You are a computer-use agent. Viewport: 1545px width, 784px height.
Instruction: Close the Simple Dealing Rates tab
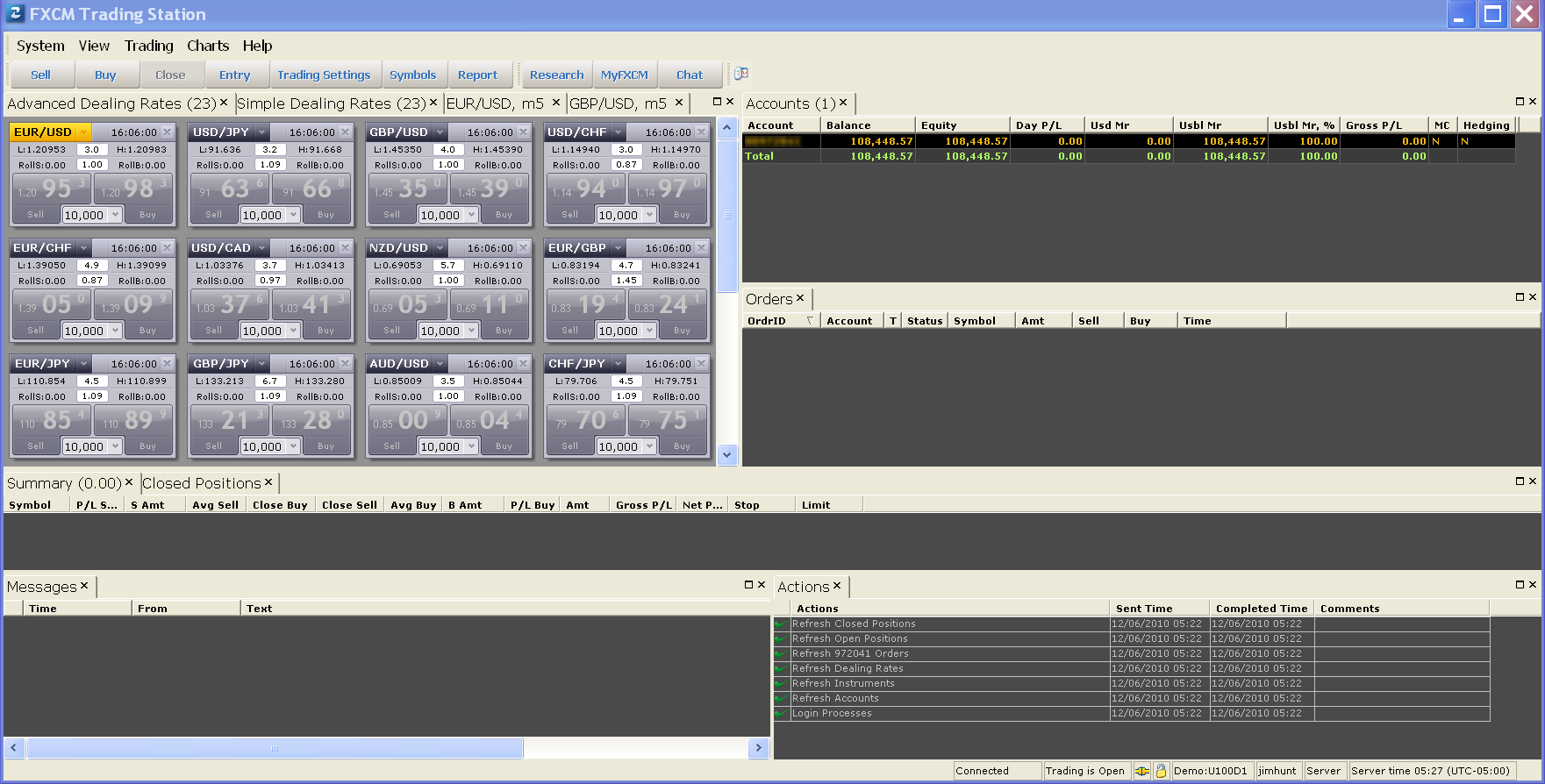tap(433, 103)
